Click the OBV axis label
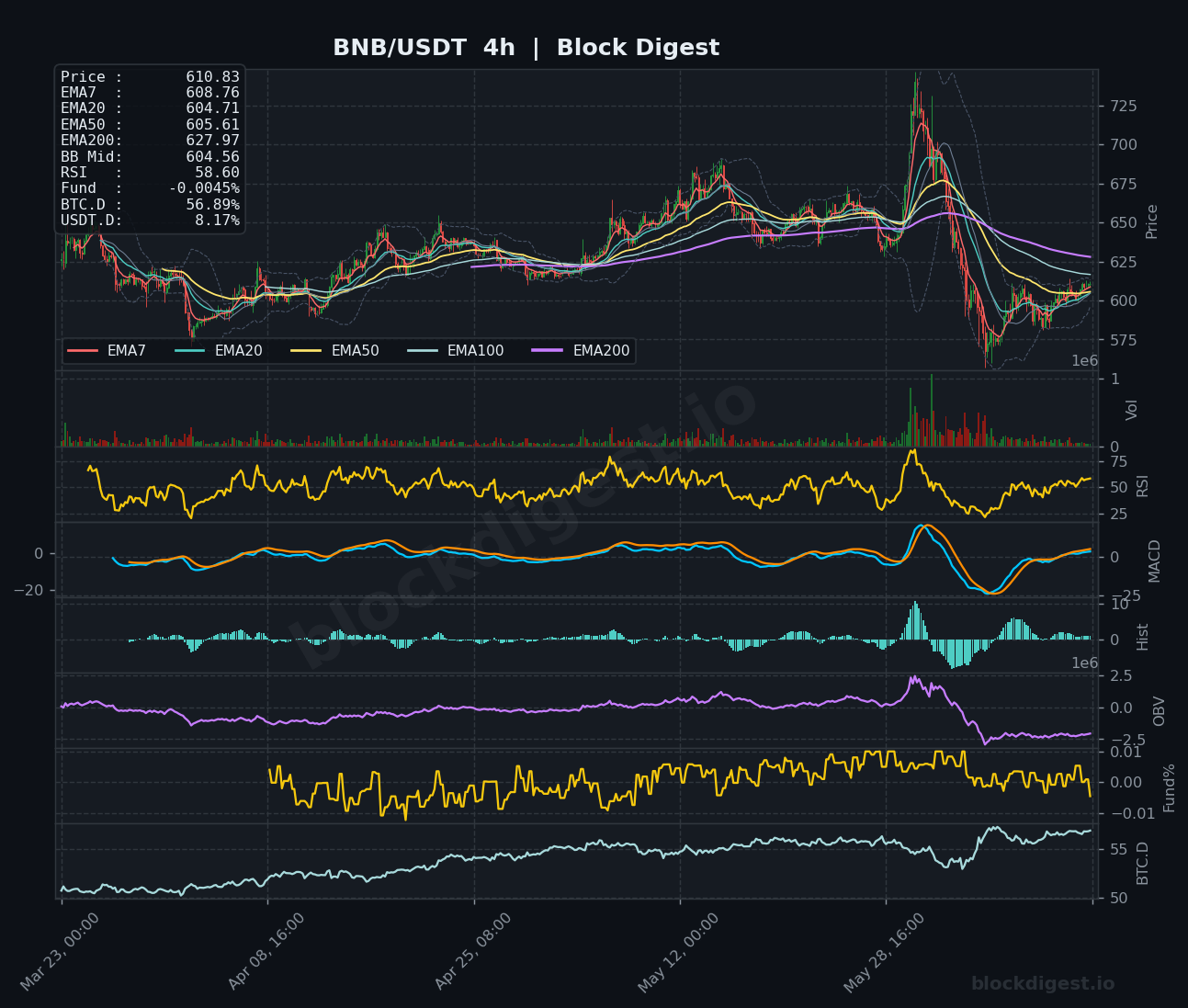 click(1159, 711)
